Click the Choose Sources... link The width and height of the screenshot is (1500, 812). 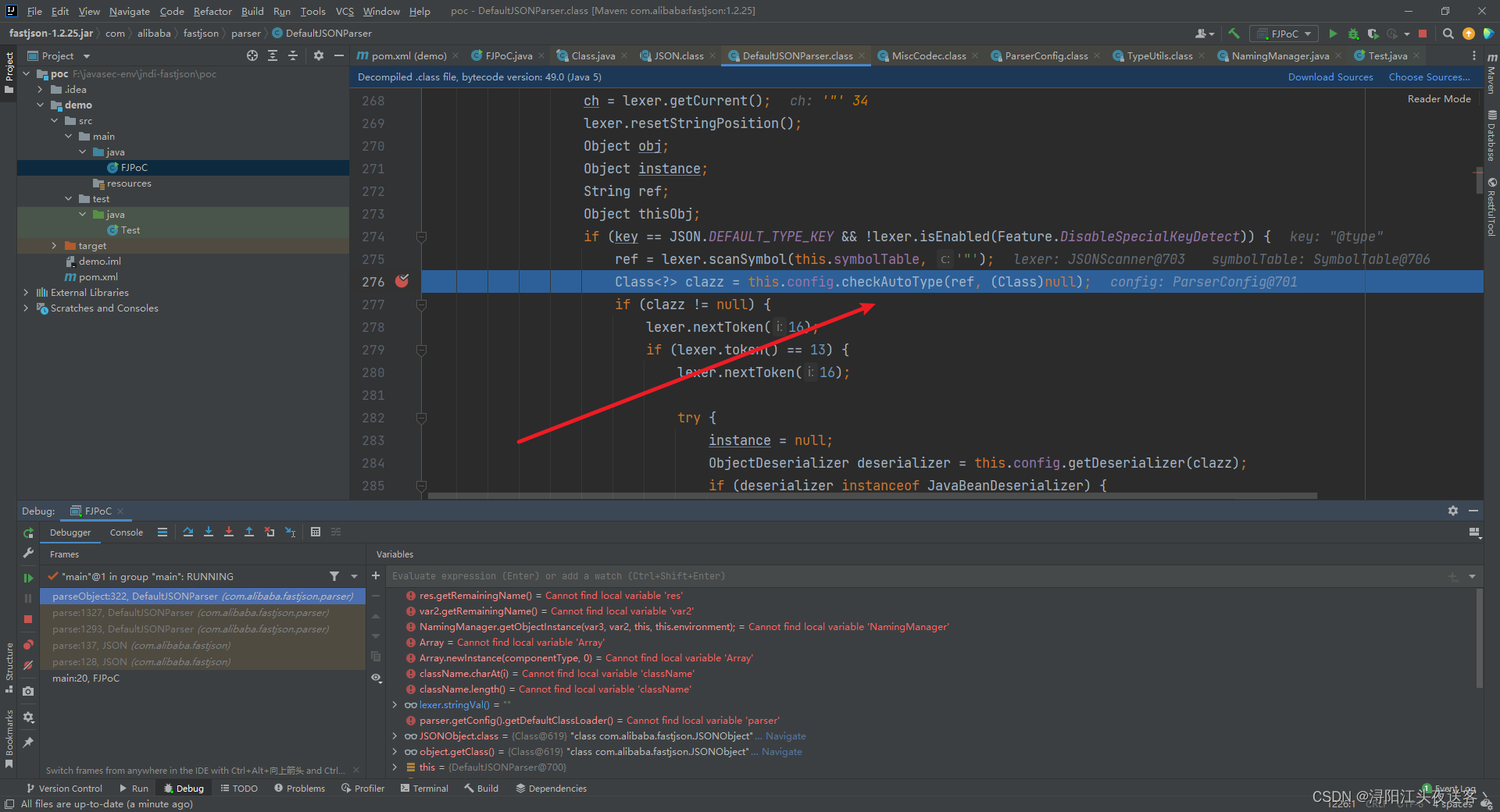pyautogui.click(x=1429, y=77)
